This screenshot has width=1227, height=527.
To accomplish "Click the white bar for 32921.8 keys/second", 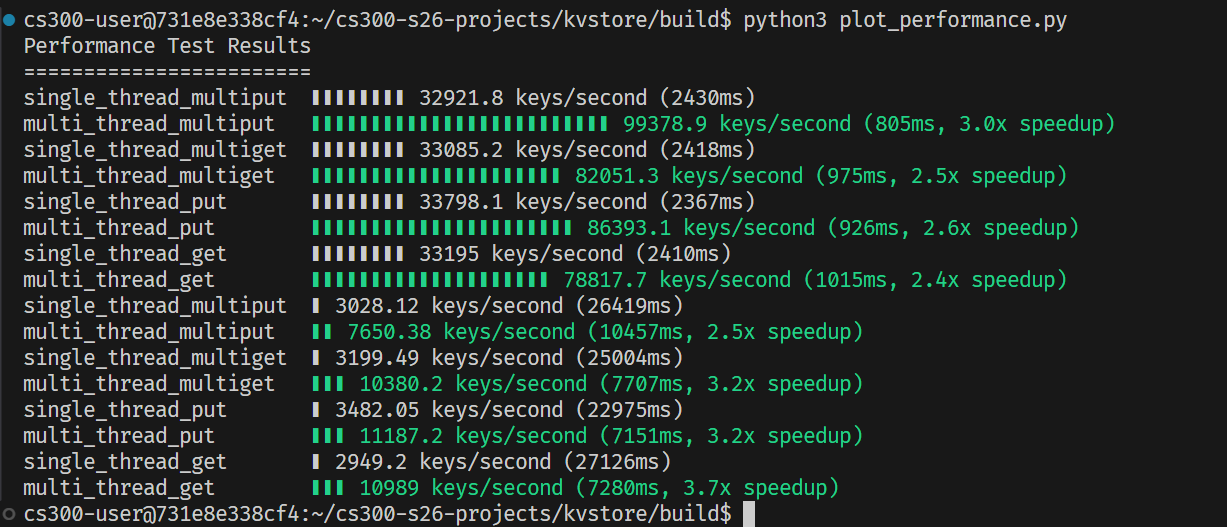I will coord(358,98).
